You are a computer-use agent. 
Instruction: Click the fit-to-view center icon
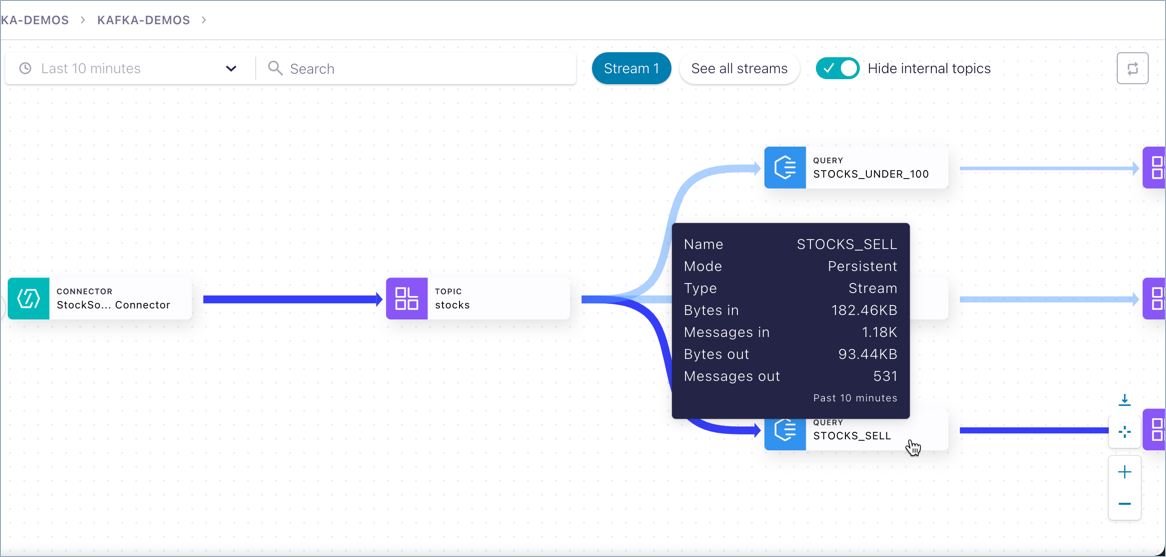(x=1125, y=432)
